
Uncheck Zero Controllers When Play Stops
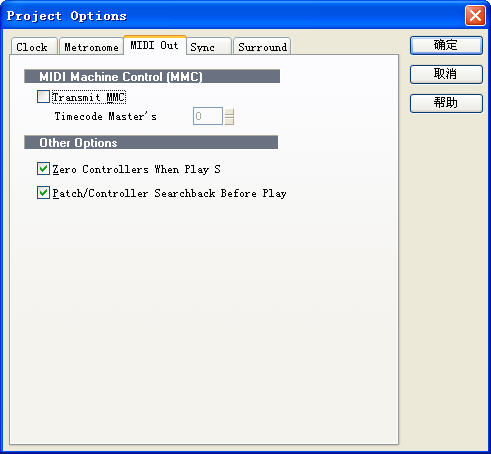tap(43, 169)
